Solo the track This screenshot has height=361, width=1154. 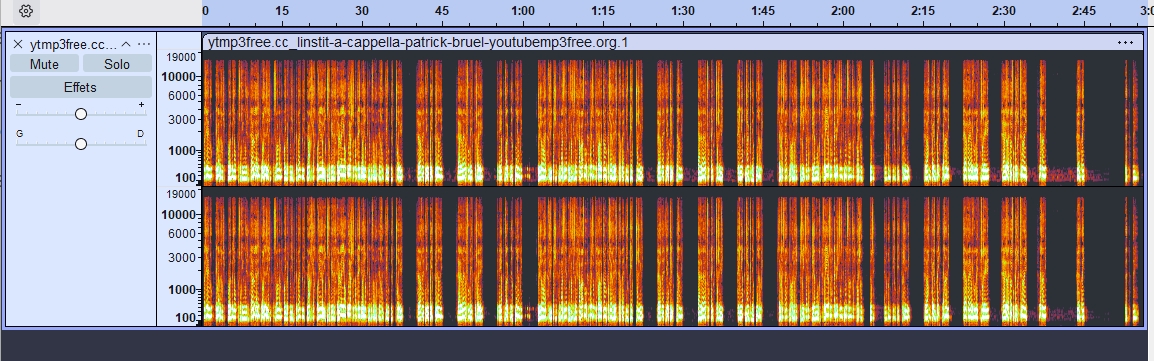pyautogui.click(x=117, y=64)
